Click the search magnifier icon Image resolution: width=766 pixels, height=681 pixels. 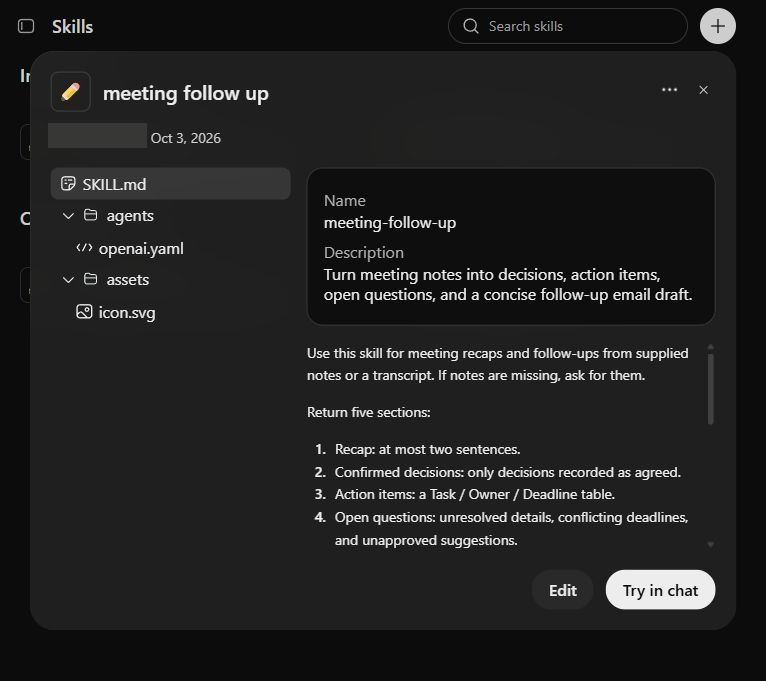coord(470,26)
